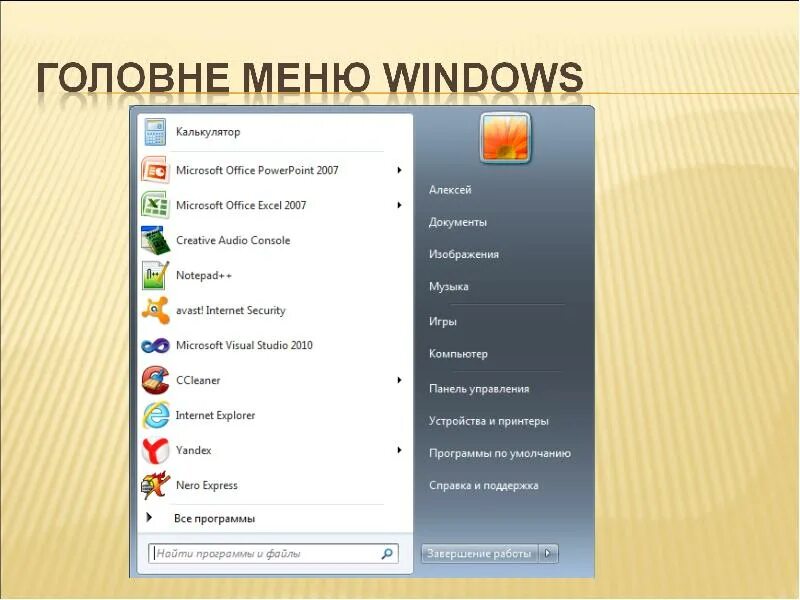Open Изображения library

464,255
